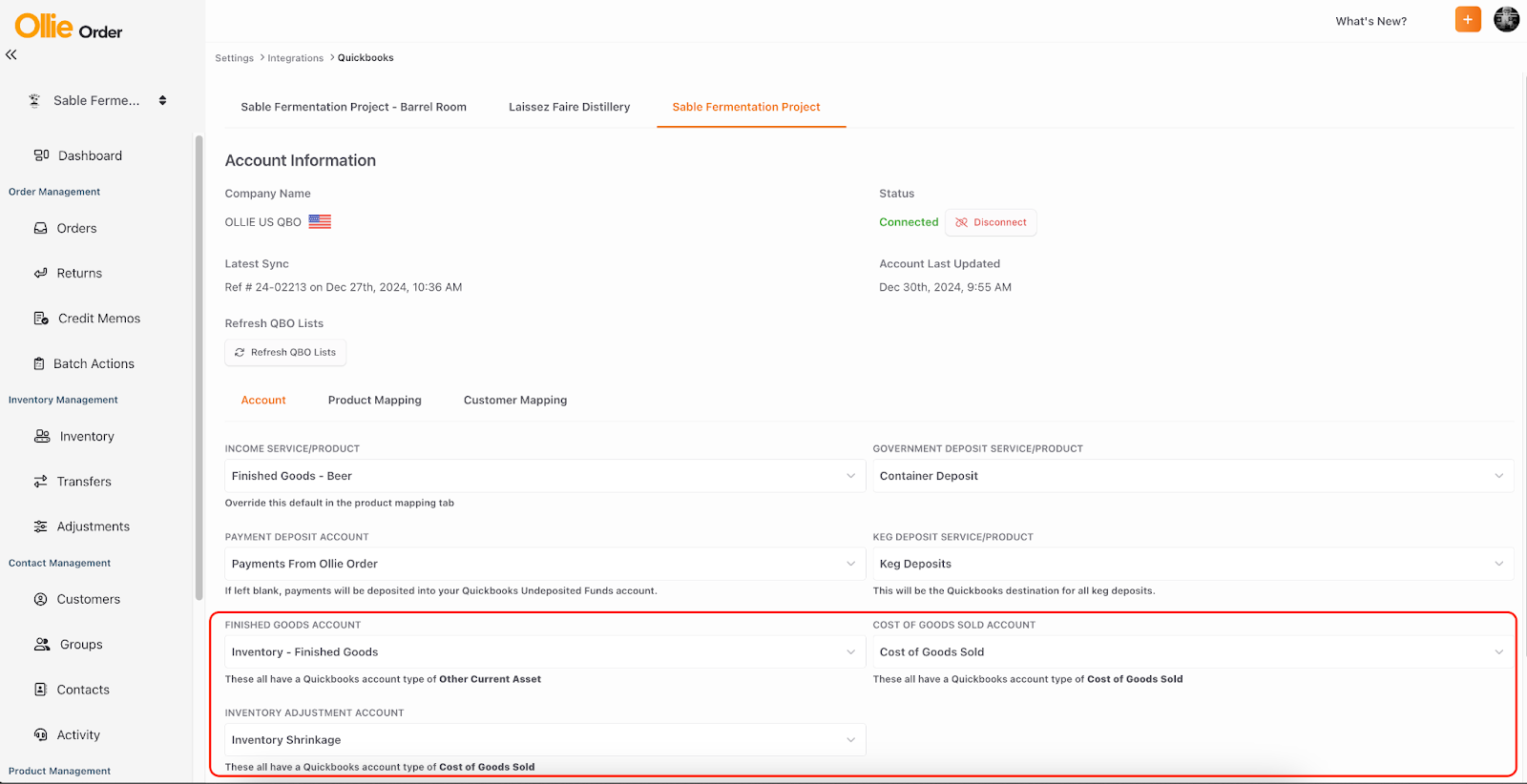
Task: Go to Settings breadcrumb
Action: click(234, 58)
